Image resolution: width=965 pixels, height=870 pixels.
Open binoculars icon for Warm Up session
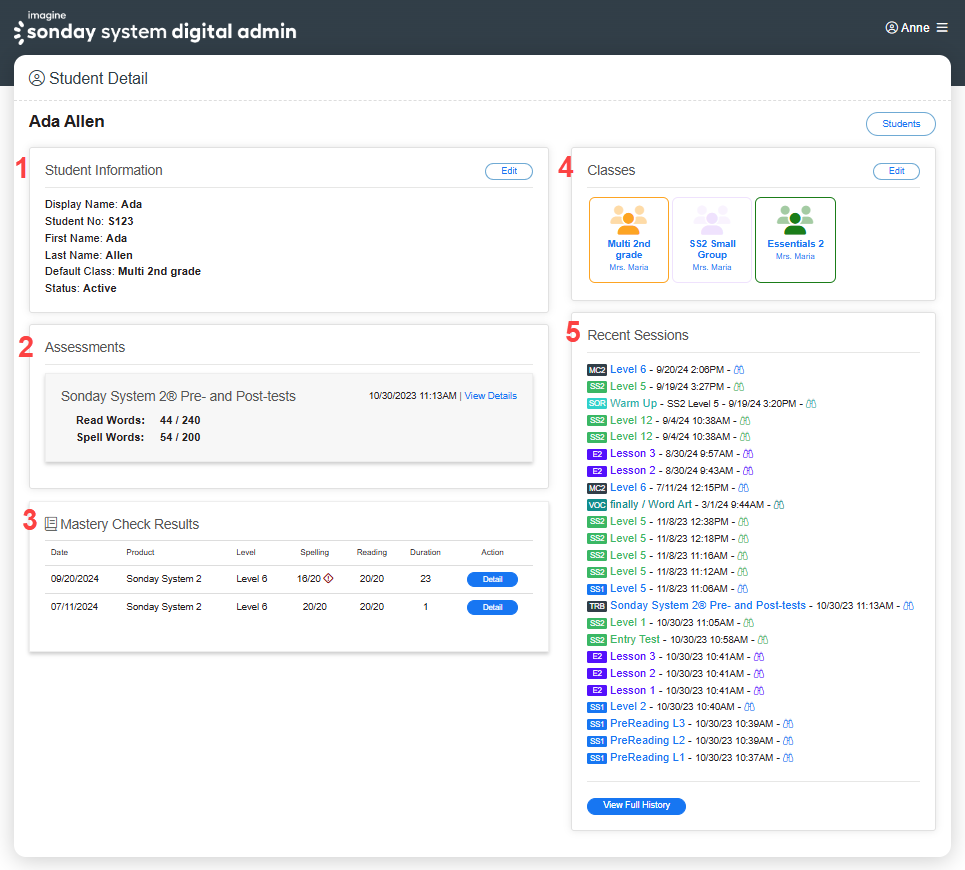click(811, 404)
